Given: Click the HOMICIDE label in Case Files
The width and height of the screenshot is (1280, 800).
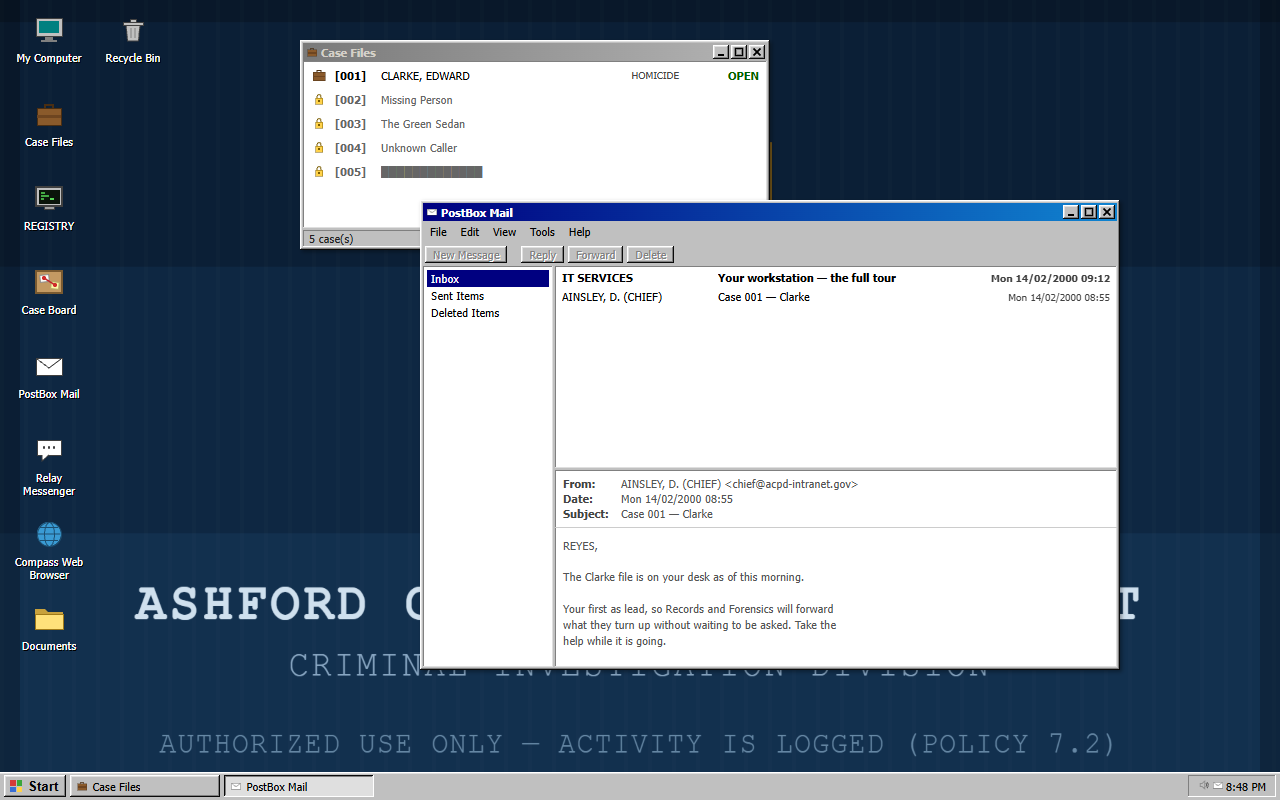Looking at the screenshot, I should click(x=655, y=76).
